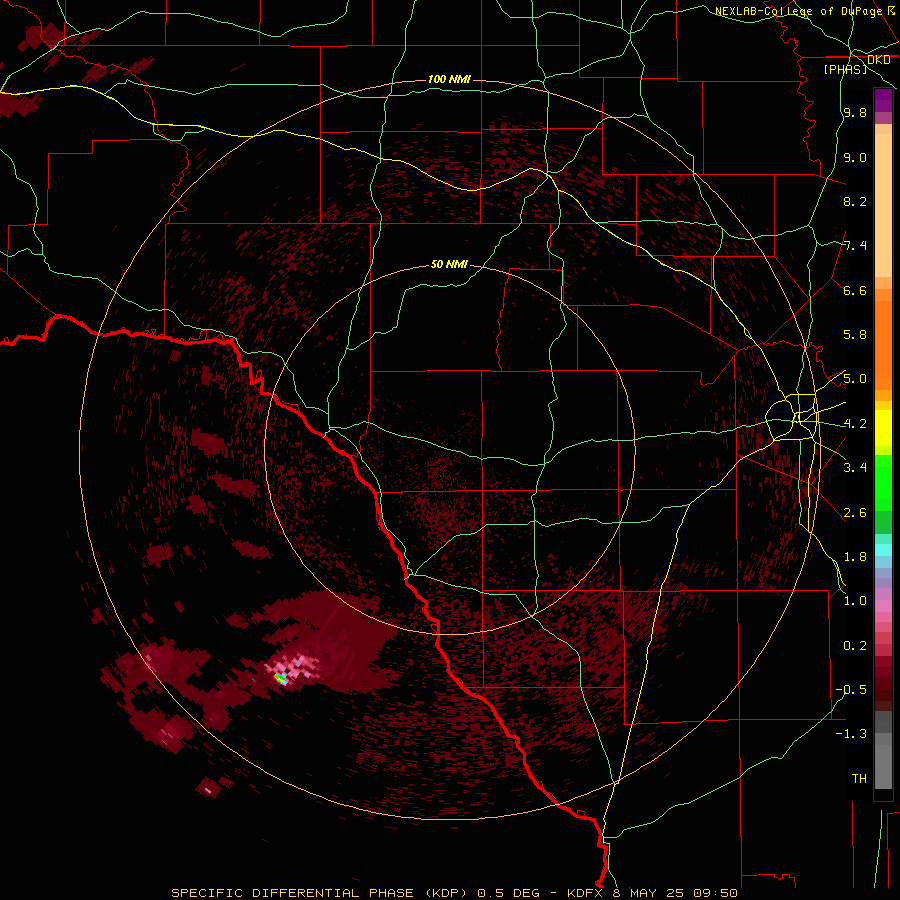Click the 2.6 scale value label

point(855,513)
